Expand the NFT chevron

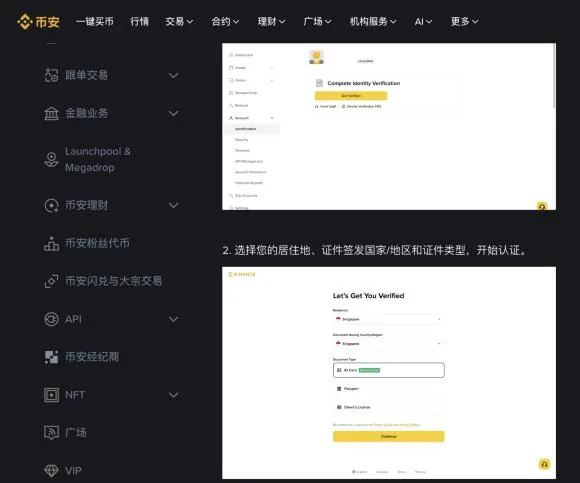173,395
